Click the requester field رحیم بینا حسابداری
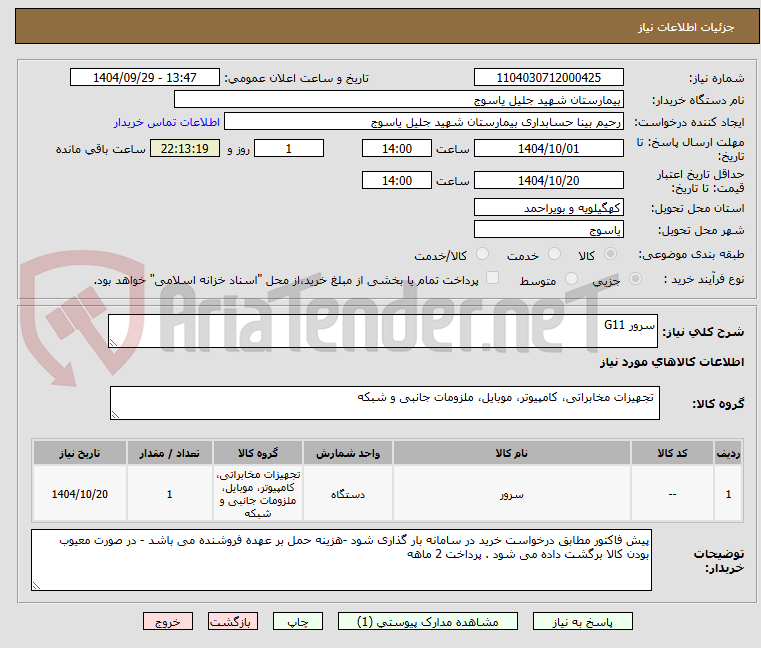The image size is (761, 648). (x=424, y=122)
